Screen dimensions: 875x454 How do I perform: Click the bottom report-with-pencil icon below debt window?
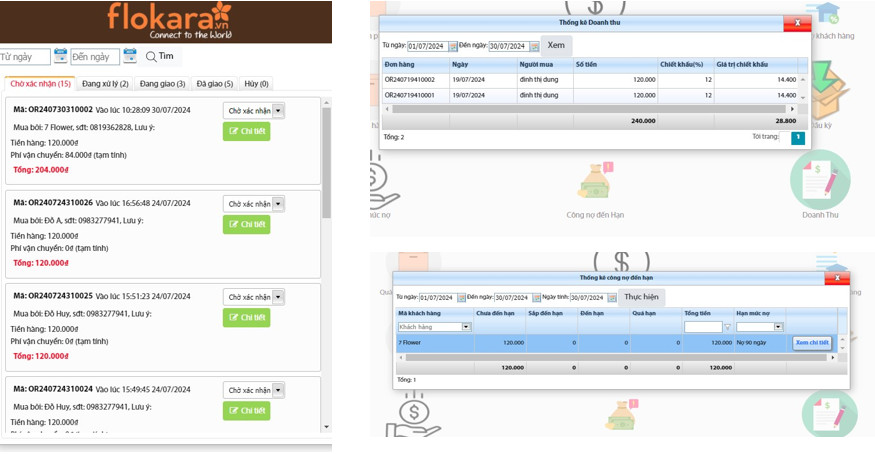(x=830, y=414)
